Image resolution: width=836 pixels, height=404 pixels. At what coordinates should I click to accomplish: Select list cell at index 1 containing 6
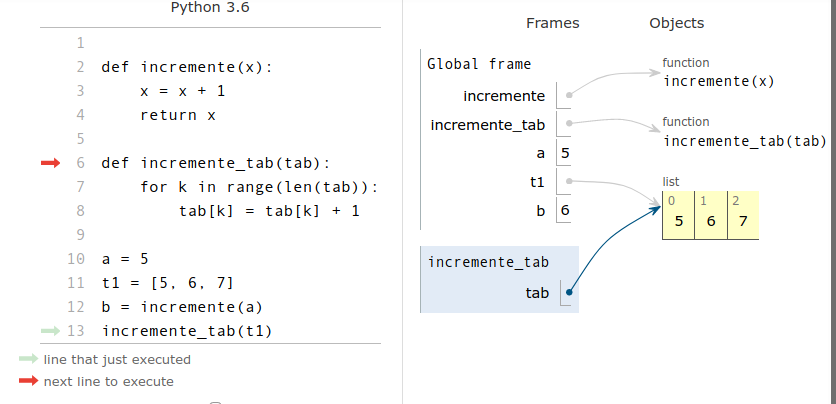pyautogui.click(x=710, y=221)
